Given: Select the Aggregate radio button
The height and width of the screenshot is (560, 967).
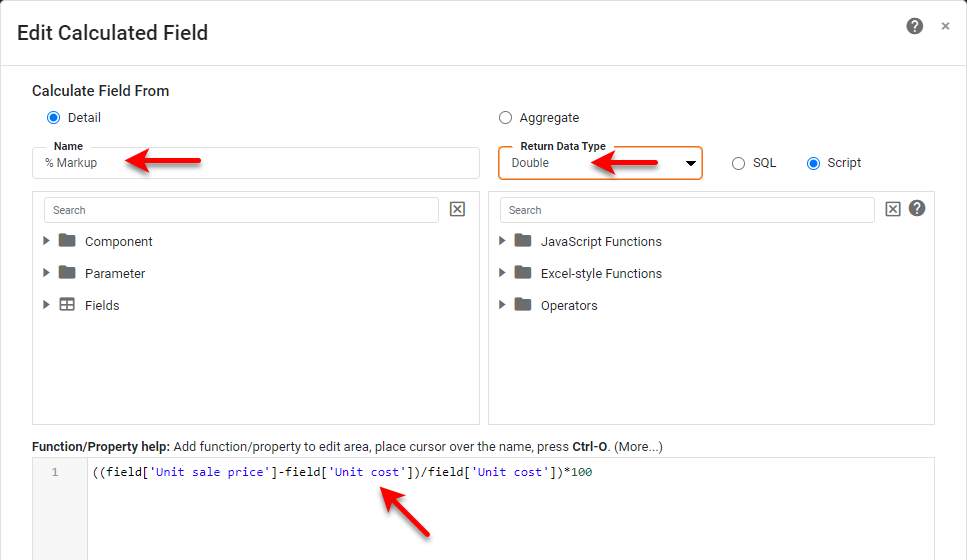Looking at the screenshot, I should [505, 117].
